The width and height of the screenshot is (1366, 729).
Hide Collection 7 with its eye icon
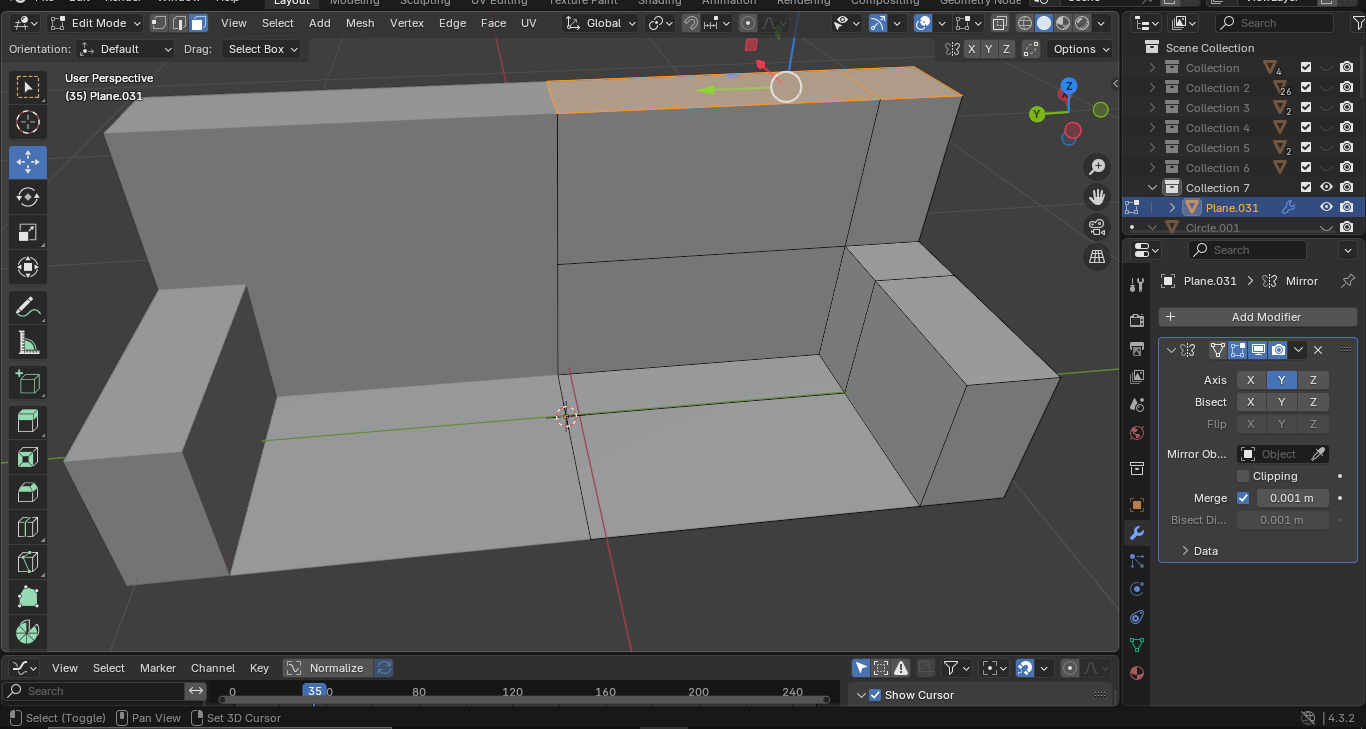pyautogui.click(x=1326, y=188)
